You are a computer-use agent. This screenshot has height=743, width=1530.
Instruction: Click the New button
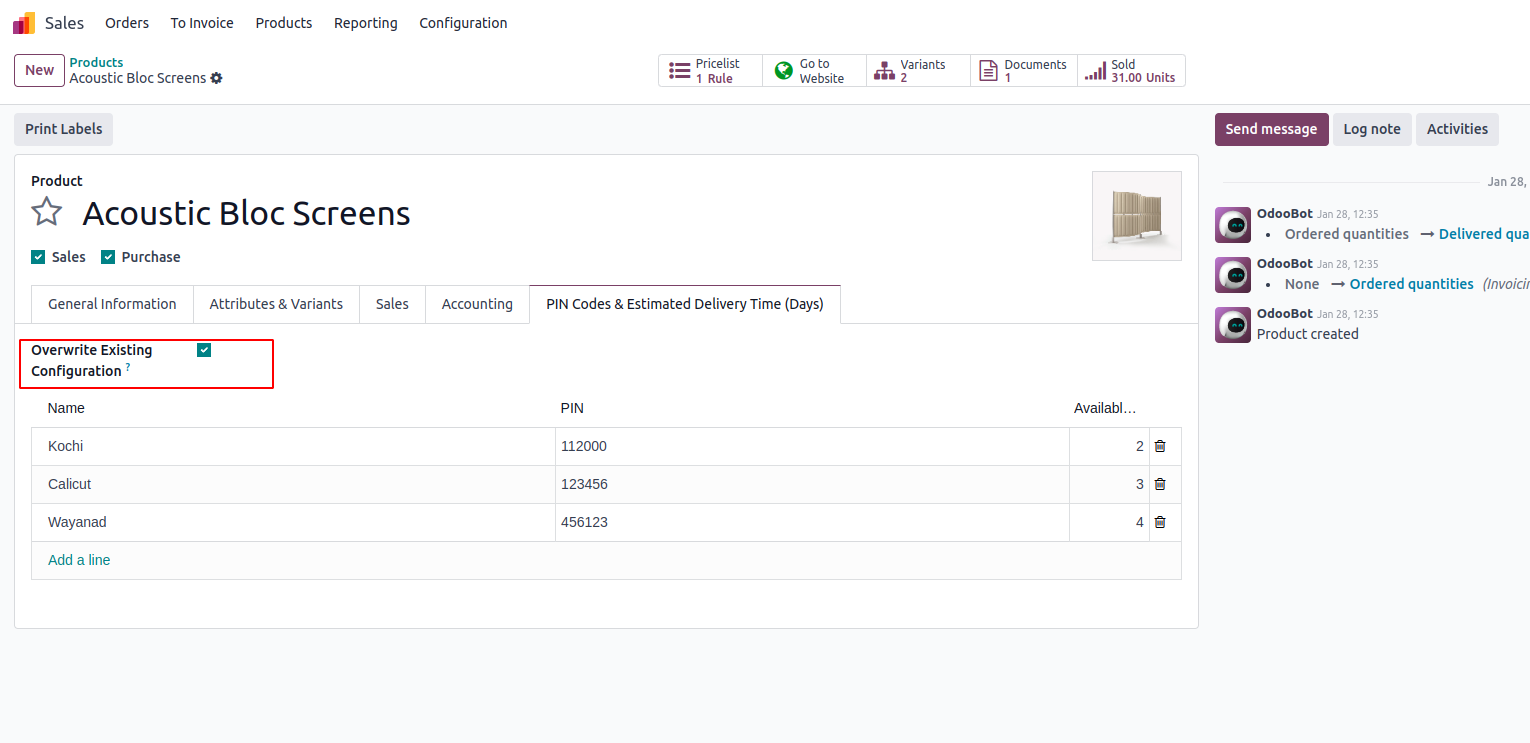coord(40,70)
